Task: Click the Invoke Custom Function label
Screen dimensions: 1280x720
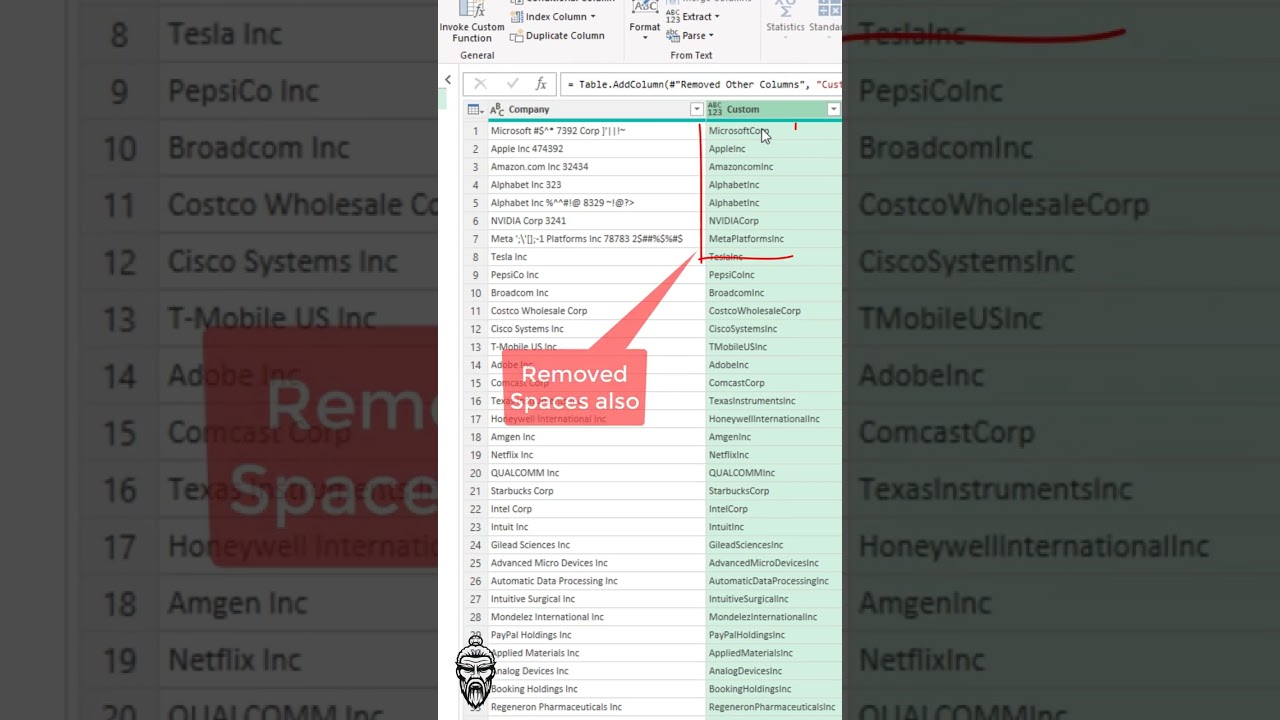Action: click(x=472, y=33)
